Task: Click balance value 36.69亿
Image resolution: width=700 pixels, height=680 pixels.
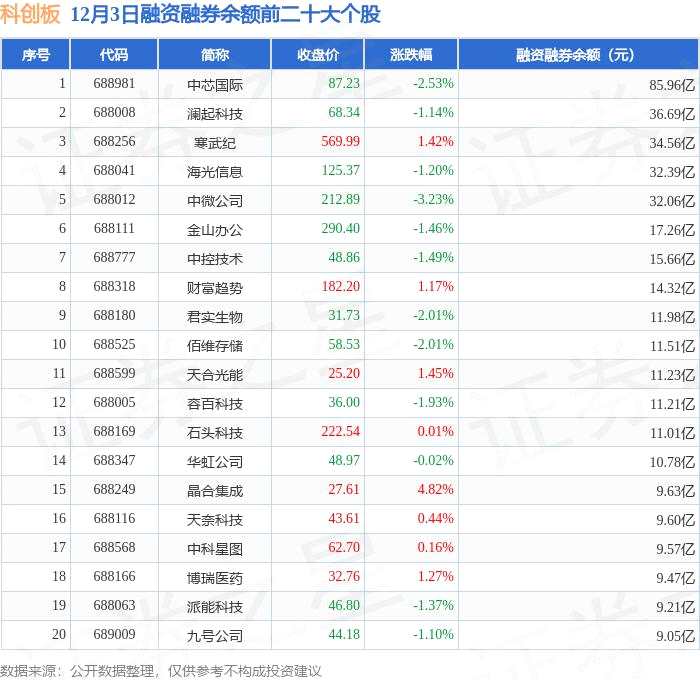Action: click(x=672, y=114)
